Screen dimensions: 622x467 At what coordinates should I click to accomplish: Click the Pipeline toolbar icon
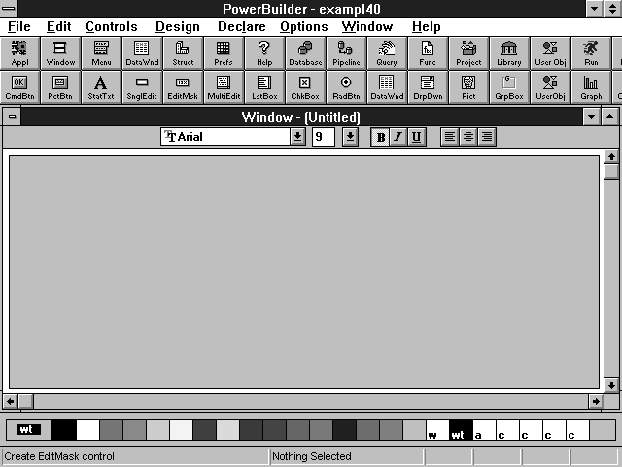pyautogui.click(x=346, y=52)
